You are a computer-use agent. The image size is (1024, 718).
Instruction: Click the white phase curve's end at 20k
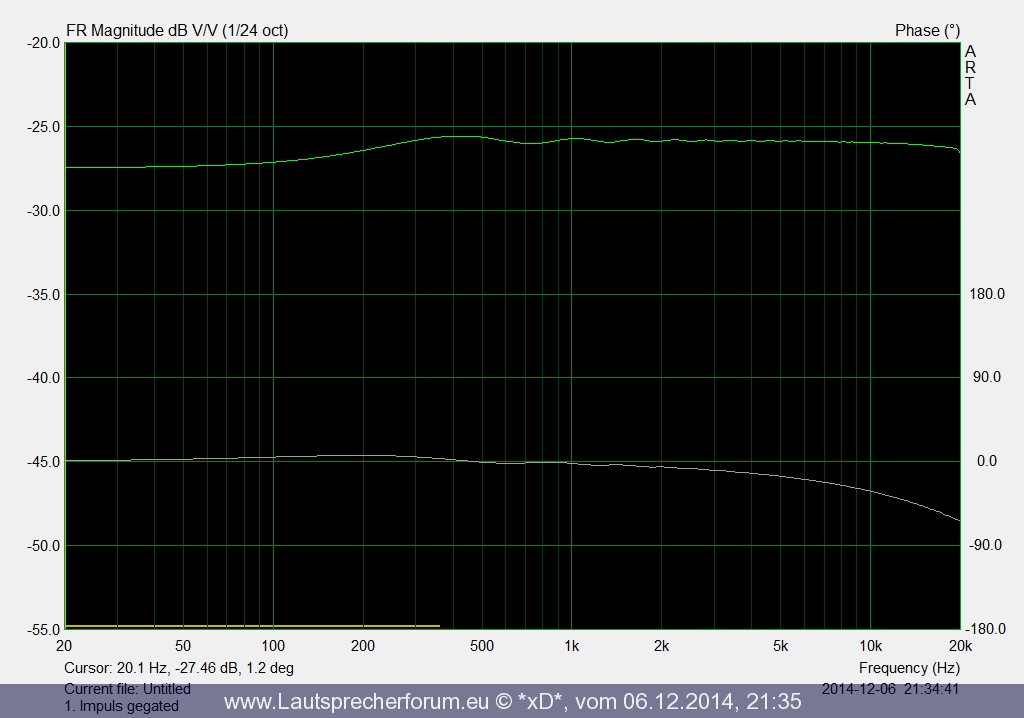(x=958, y=520)
